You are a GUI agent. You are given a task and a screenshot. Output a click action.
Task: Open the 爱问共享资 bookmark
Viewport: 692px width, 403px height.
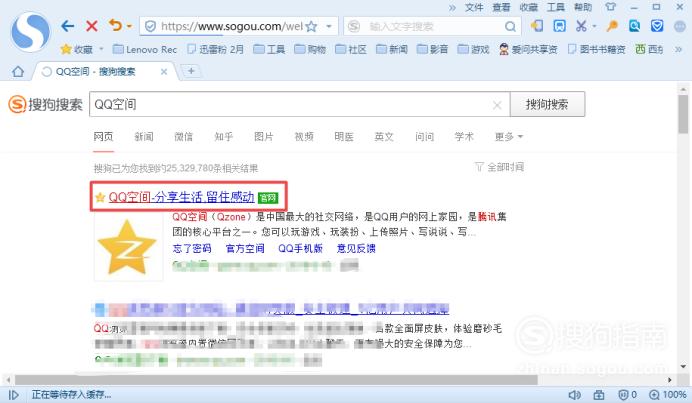click(x=528, y=49)
